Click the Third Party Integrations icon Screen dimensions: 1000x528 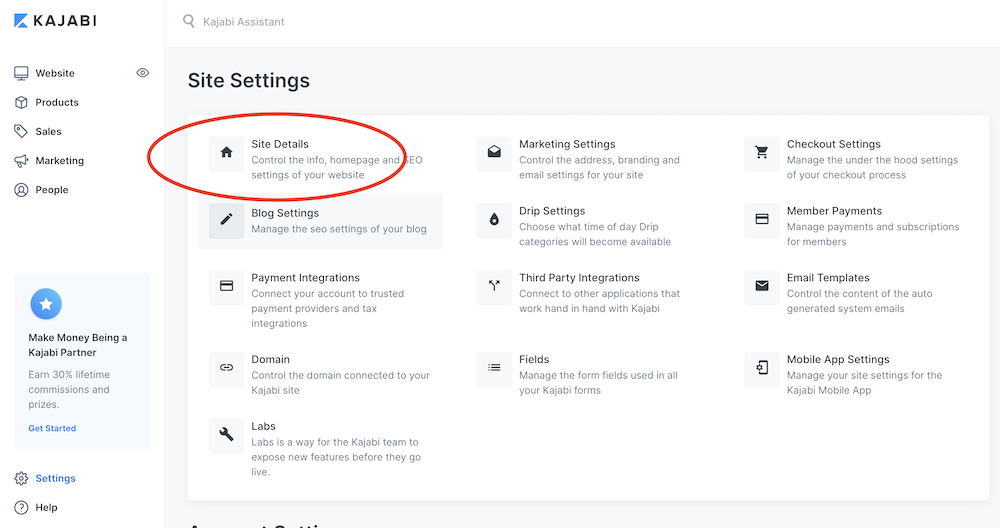pyautogui.click(x=494, y=286)
